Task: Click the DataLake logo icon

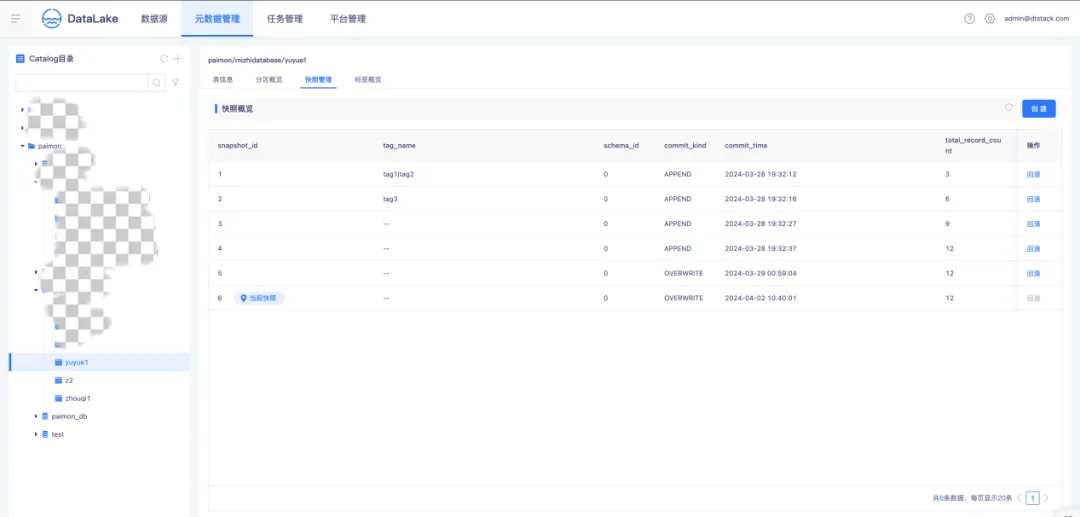Action: (x=51, y=18)
